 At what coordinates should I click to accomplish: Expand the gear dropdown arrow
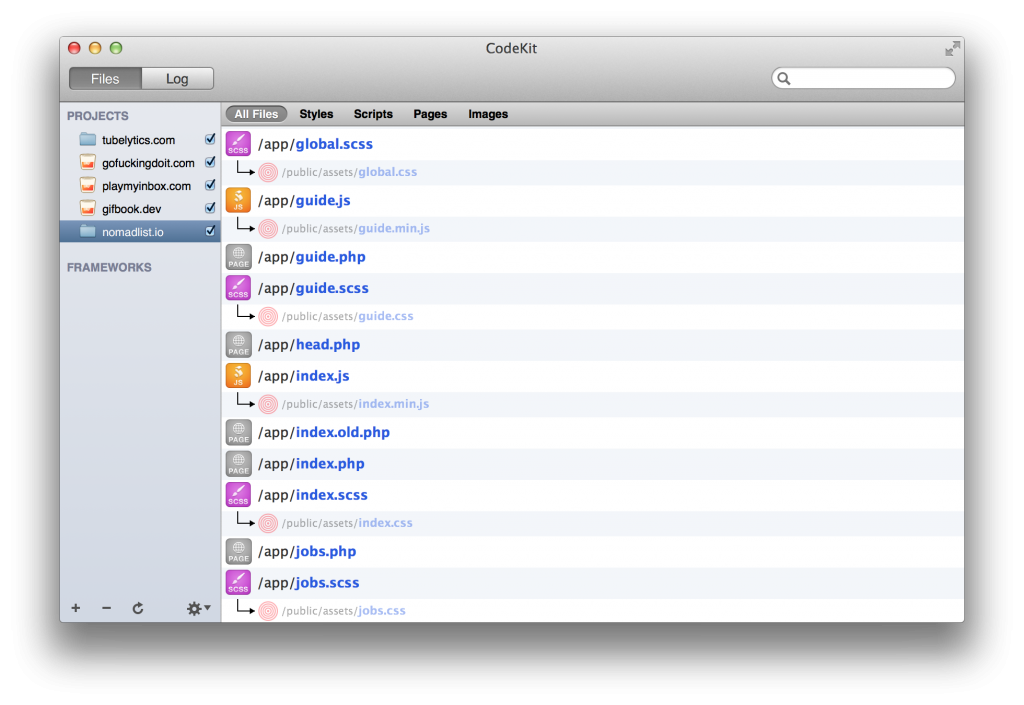204,608
